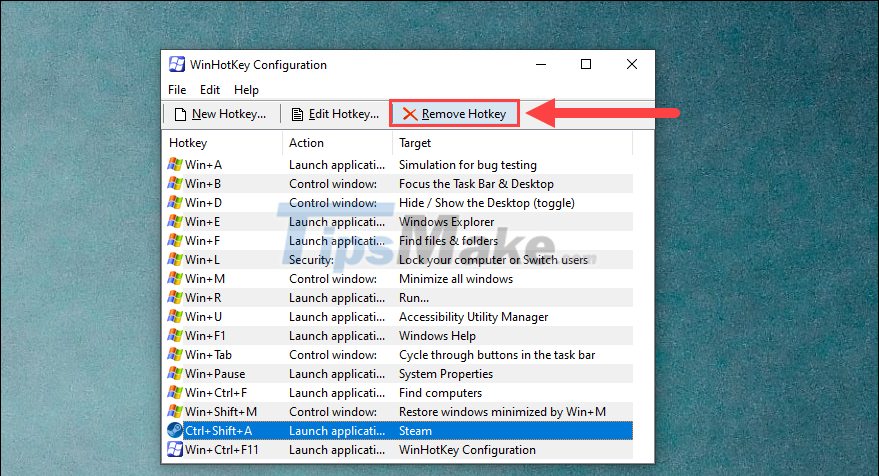Select the Win+D hotkey text
Image resolution: width=879 pixels, height=476 pixels.
(x=203, y=203)
